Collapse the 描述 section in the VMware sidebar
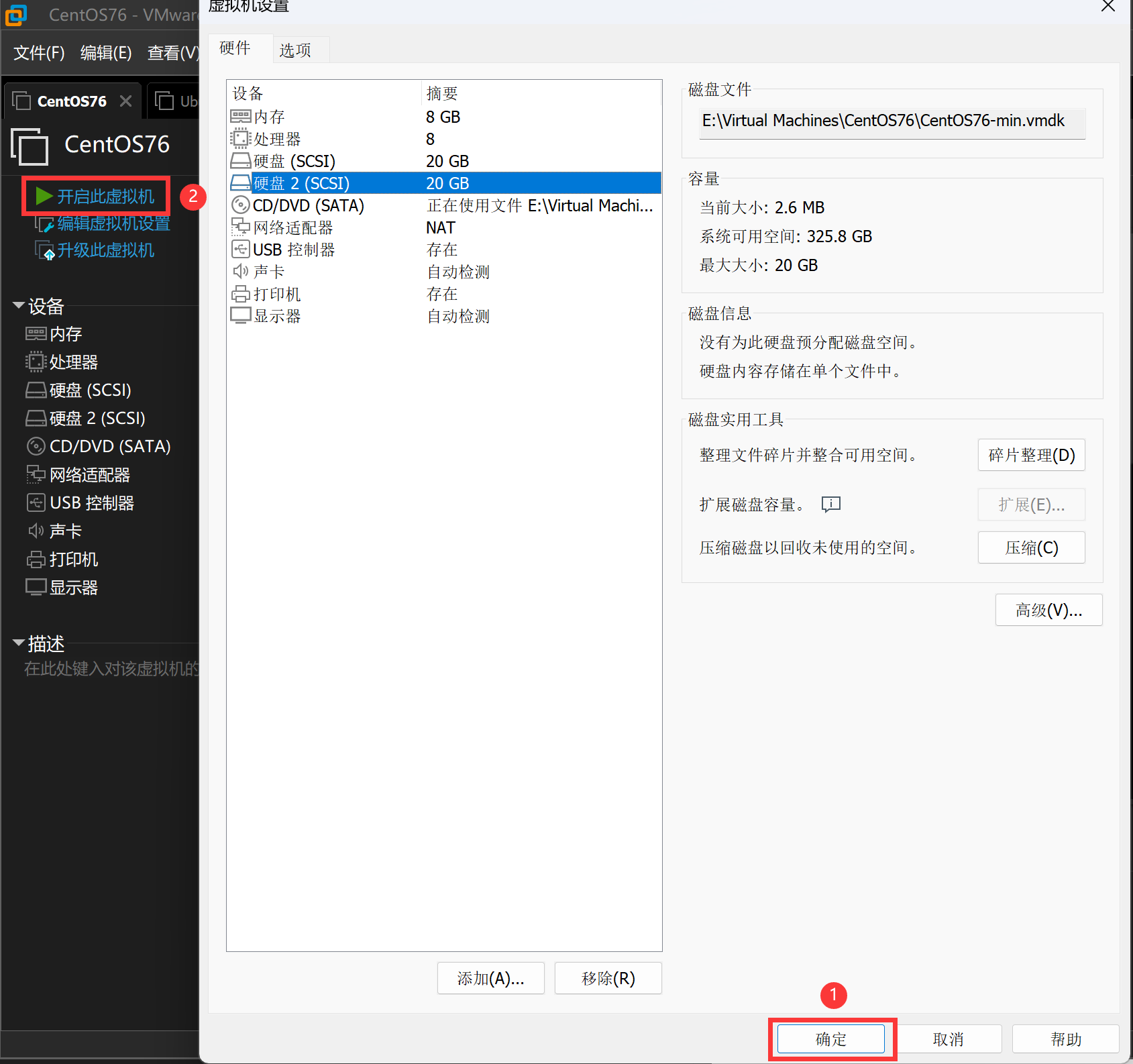1133x1064 pixels. click(x=19, y=643)
